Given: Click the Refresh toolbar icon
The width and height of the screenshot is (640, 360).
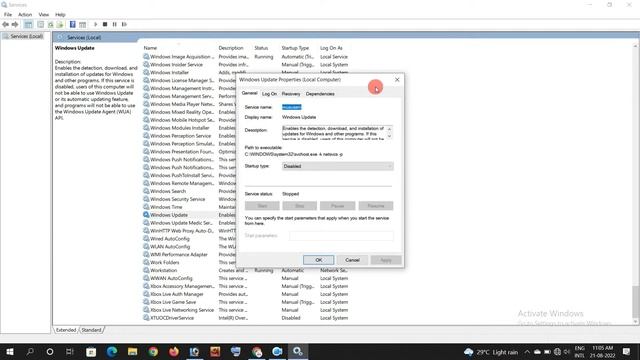Looking at the screenshot, I should tap(51, 24).
